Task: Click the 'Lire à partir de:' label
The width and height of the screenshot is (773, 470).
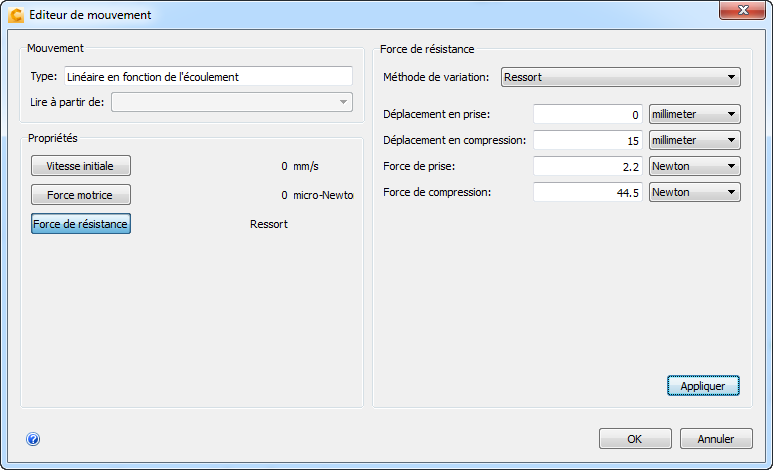Action: 67,102
